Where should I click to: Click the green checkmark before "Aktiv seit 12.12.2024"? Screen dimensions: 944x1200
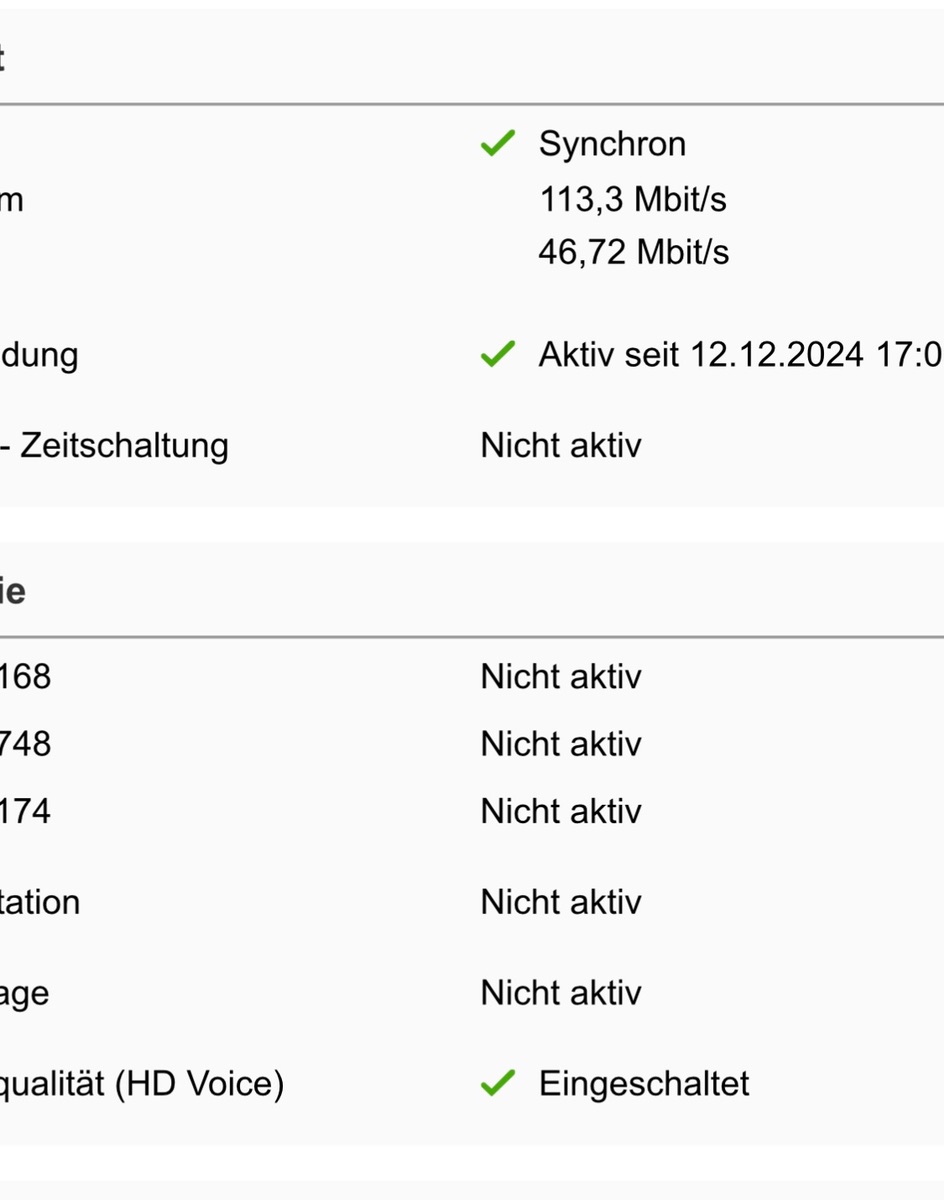(497, 354)
